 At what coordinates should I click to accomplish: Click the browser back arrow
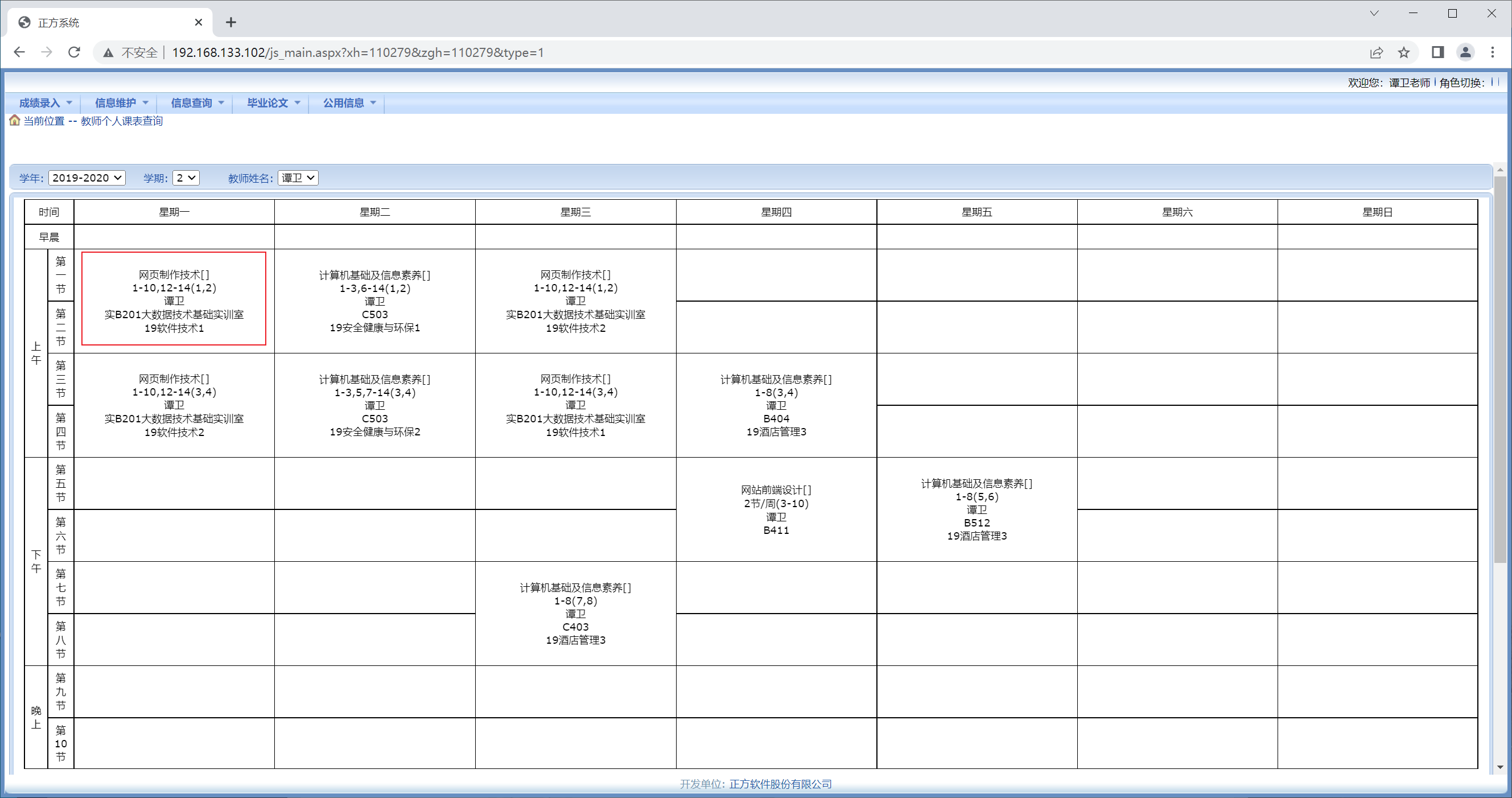[19, 52]
